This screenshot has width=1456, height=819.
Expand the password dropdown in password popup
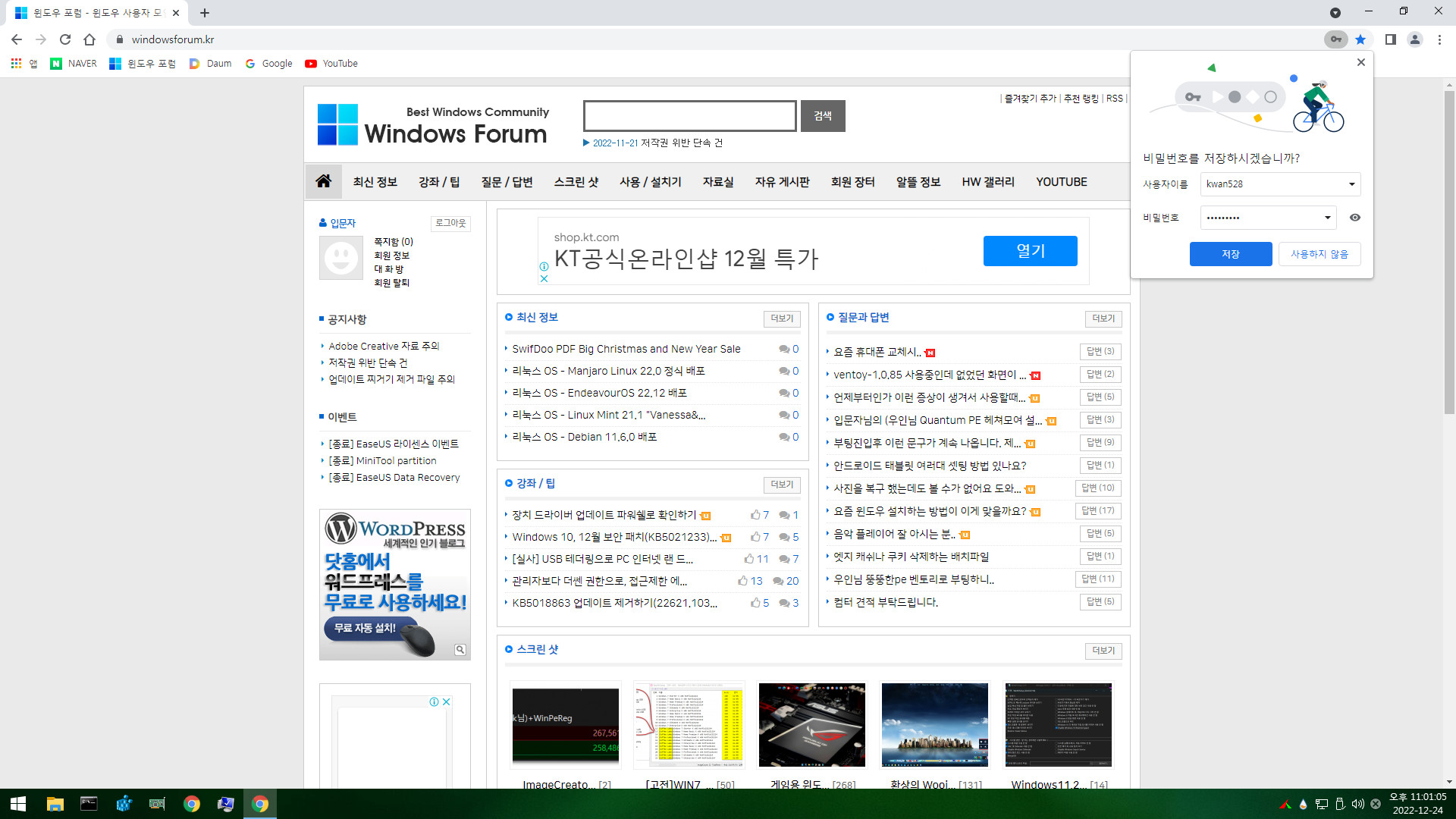pos(1327,218)
